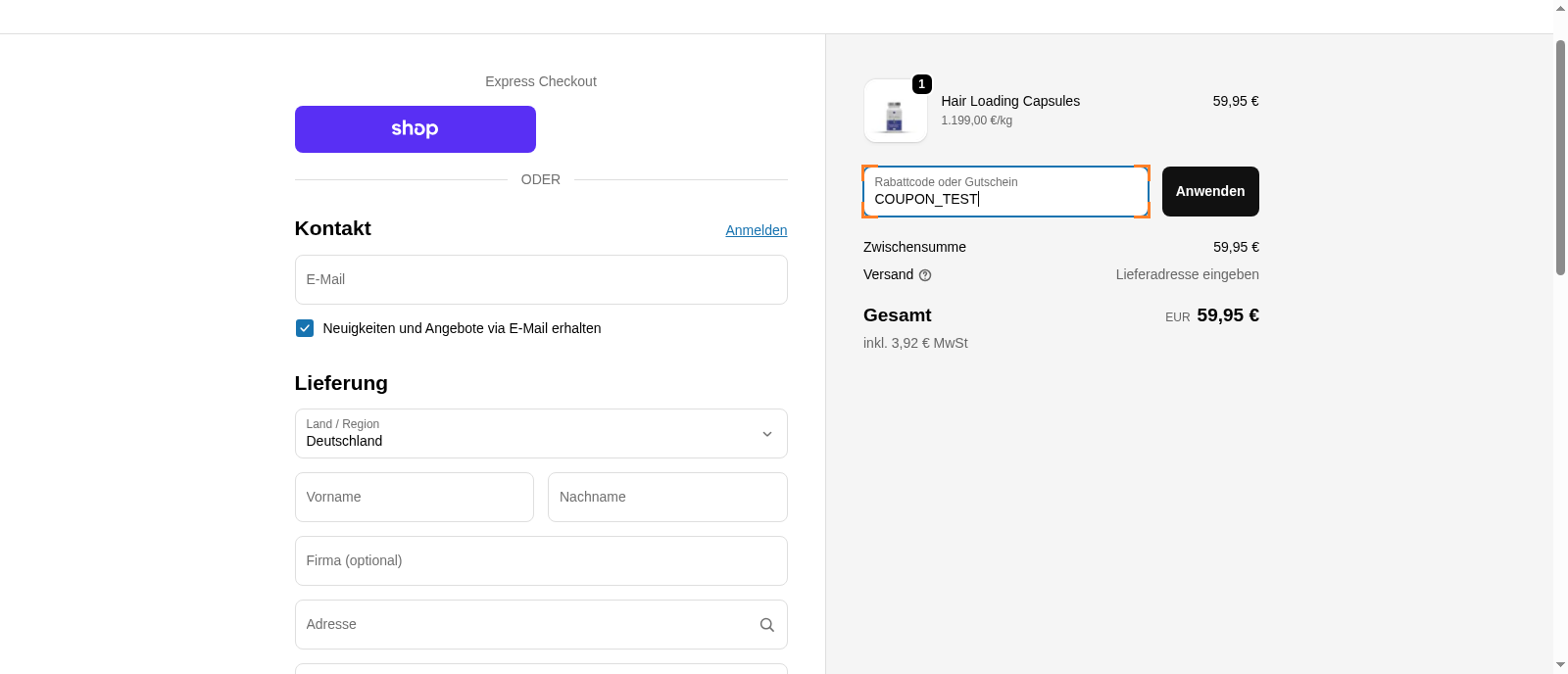Click the Hair Loading Capsules product name
1568x674 pixels.
click(x=1010, y=101)
